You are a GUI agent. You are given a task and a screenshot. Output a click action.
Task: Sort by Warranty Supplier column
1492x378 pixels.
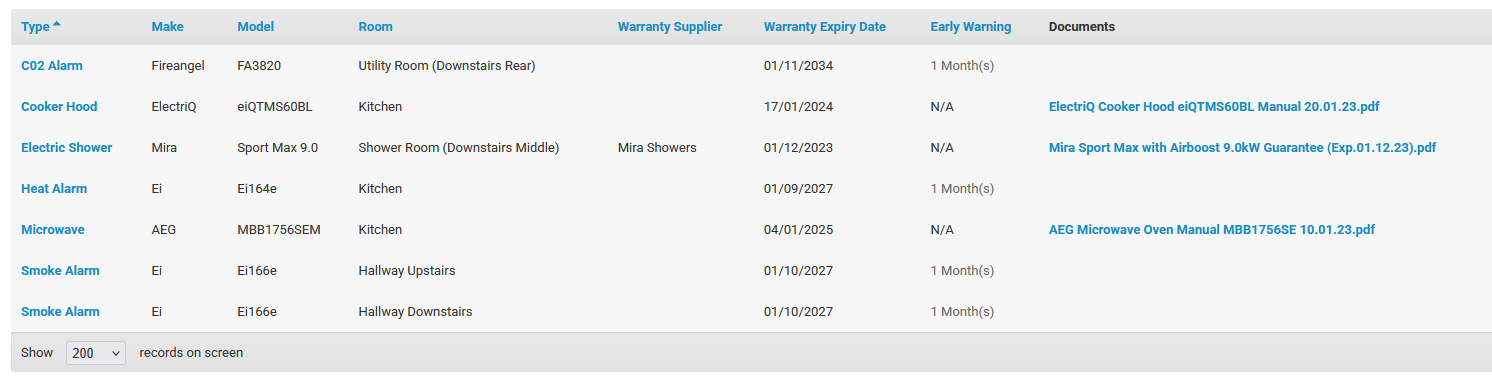[x=670, y=27]
